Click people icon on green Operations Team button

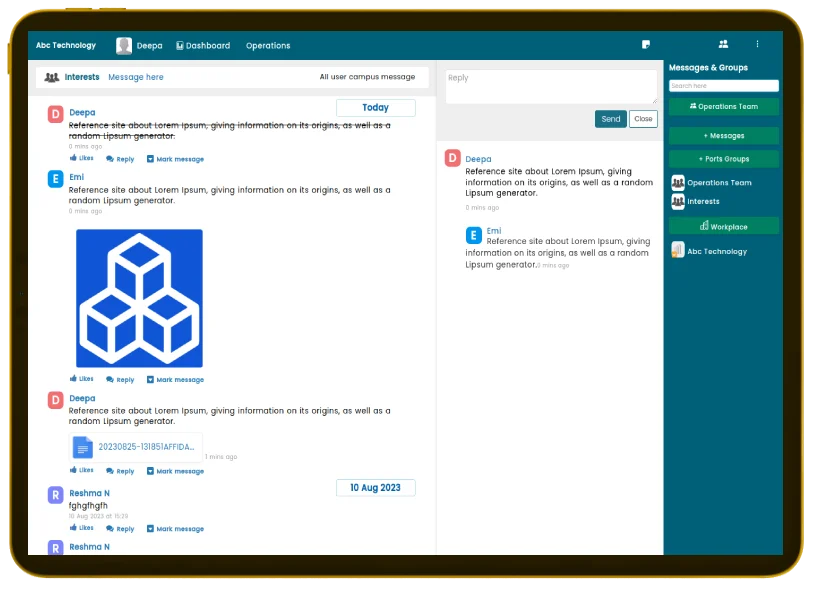(693, 106)
